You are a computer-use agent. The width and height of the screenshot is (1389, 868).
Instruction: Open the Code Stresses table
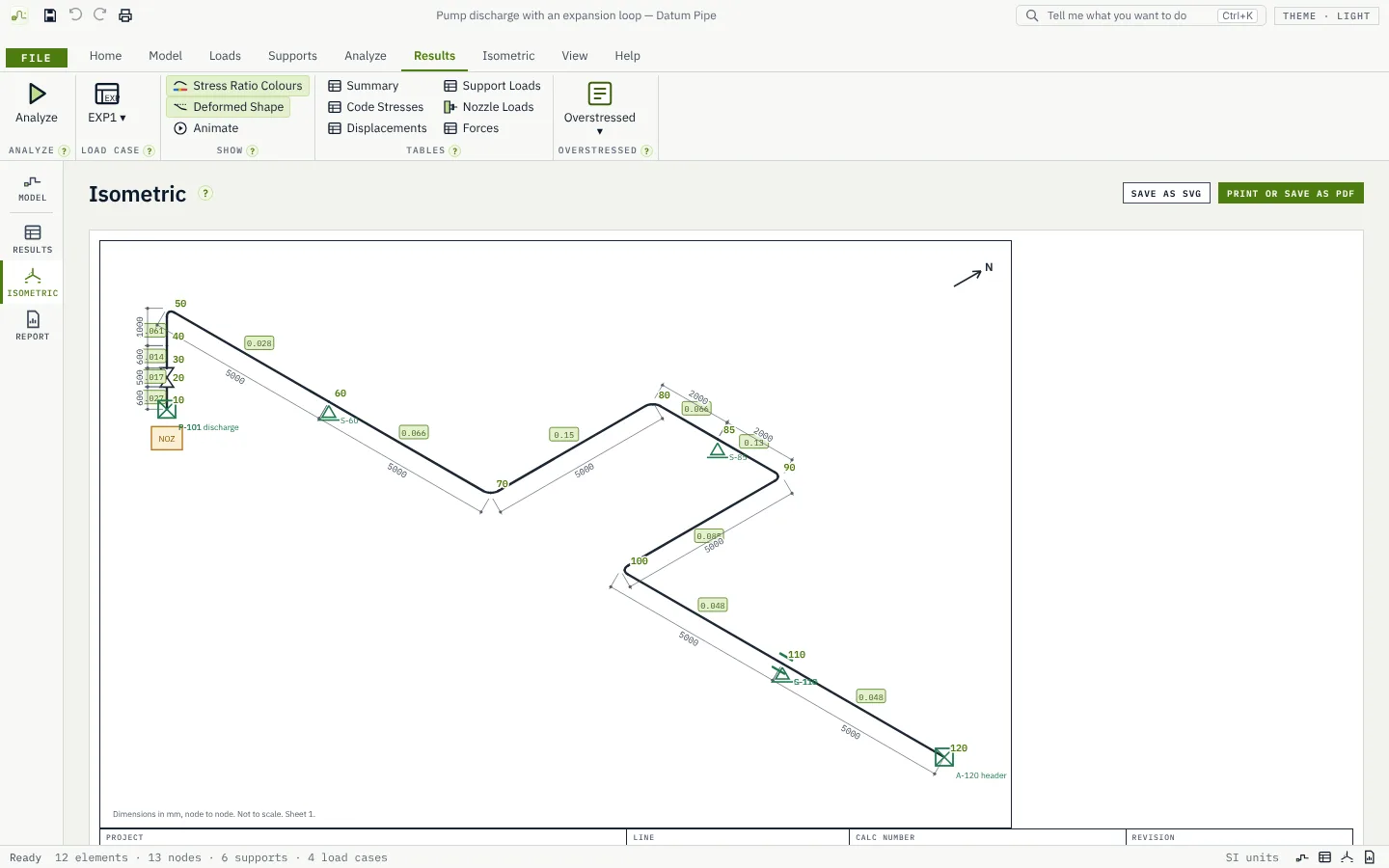(x=376, y=107)
